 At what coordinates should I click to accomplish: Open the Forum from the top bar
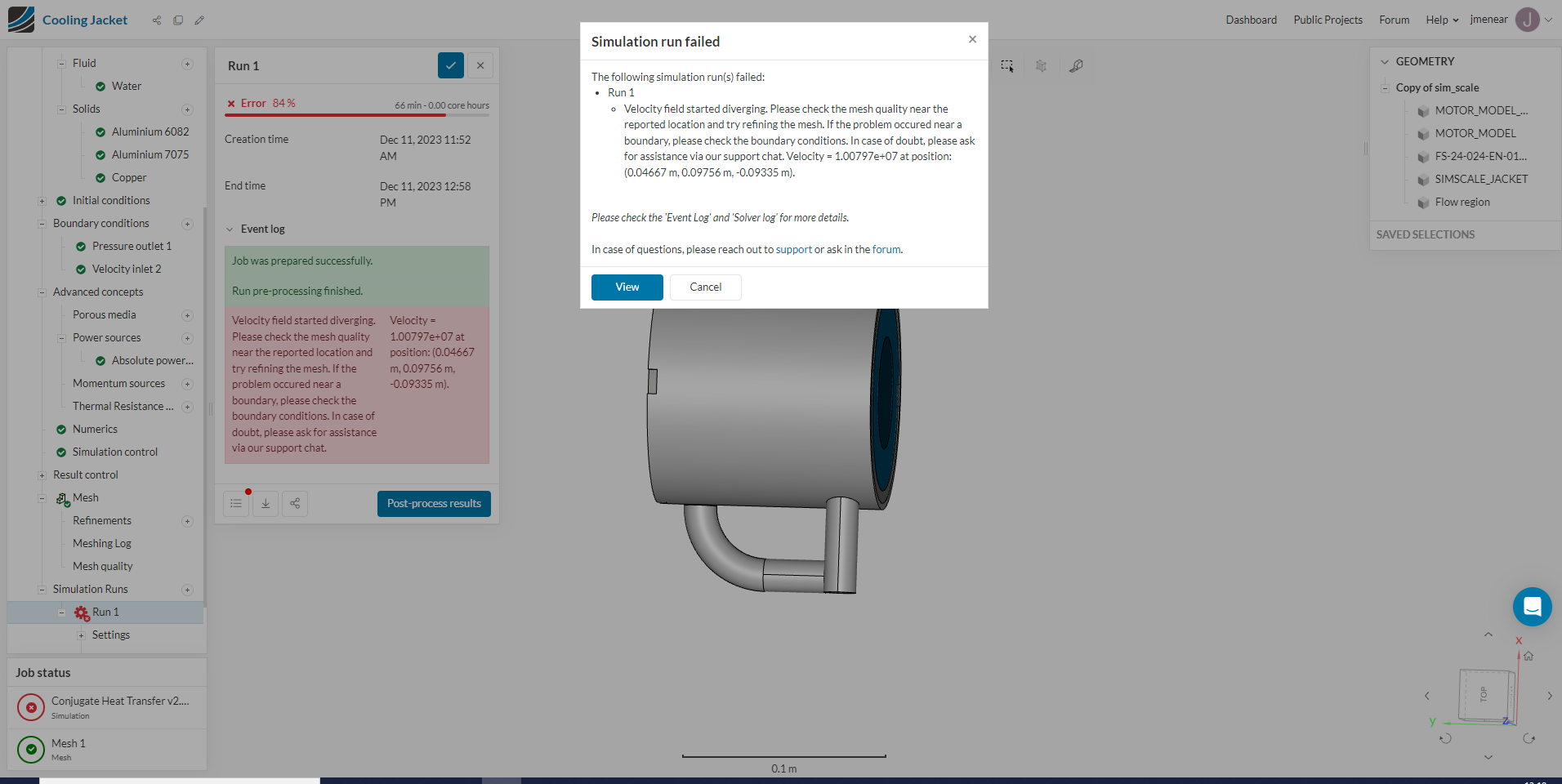click(x=1394, y=20)
